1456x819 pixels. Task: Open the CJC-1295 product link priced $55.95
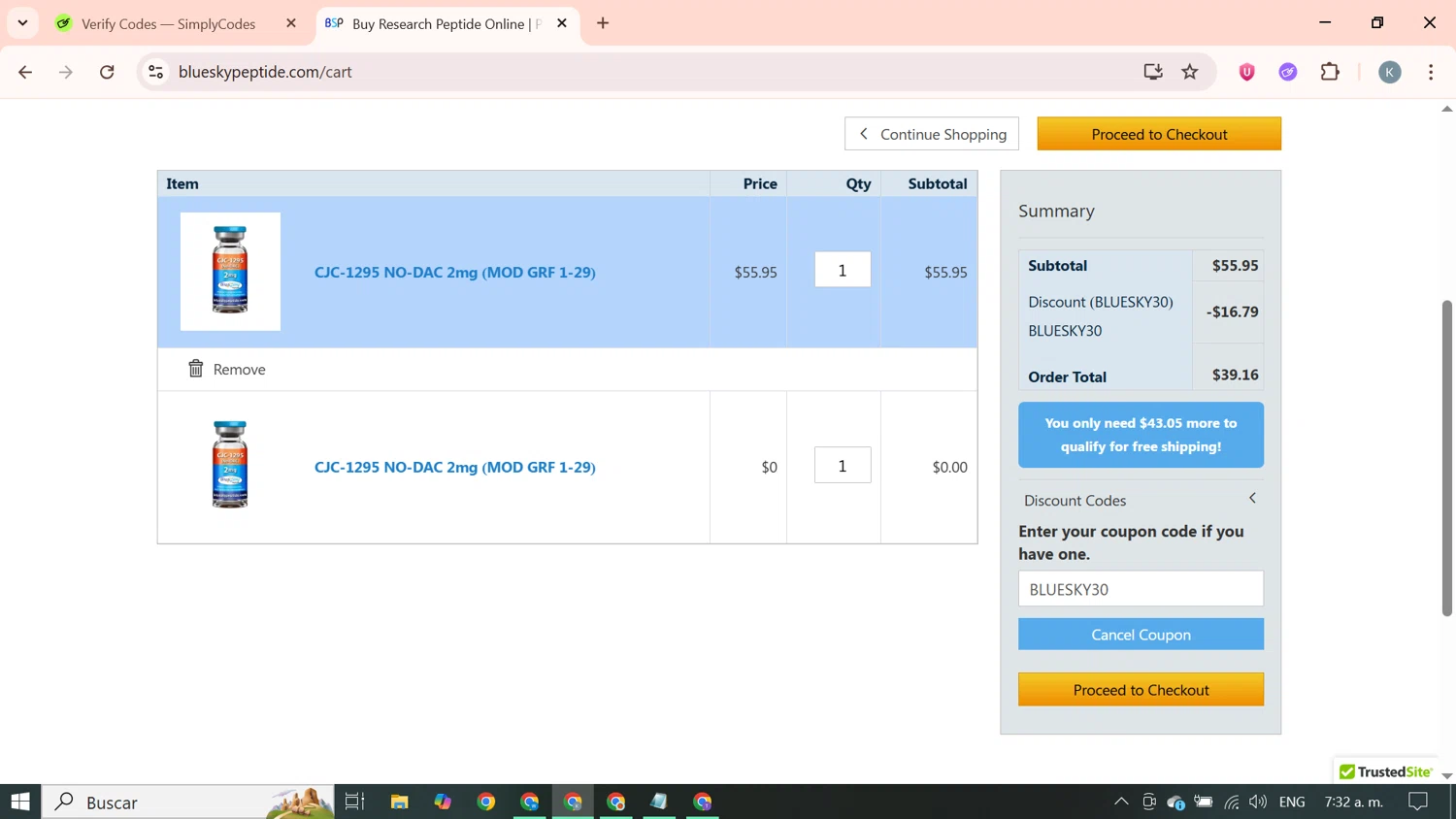[455, 272]
